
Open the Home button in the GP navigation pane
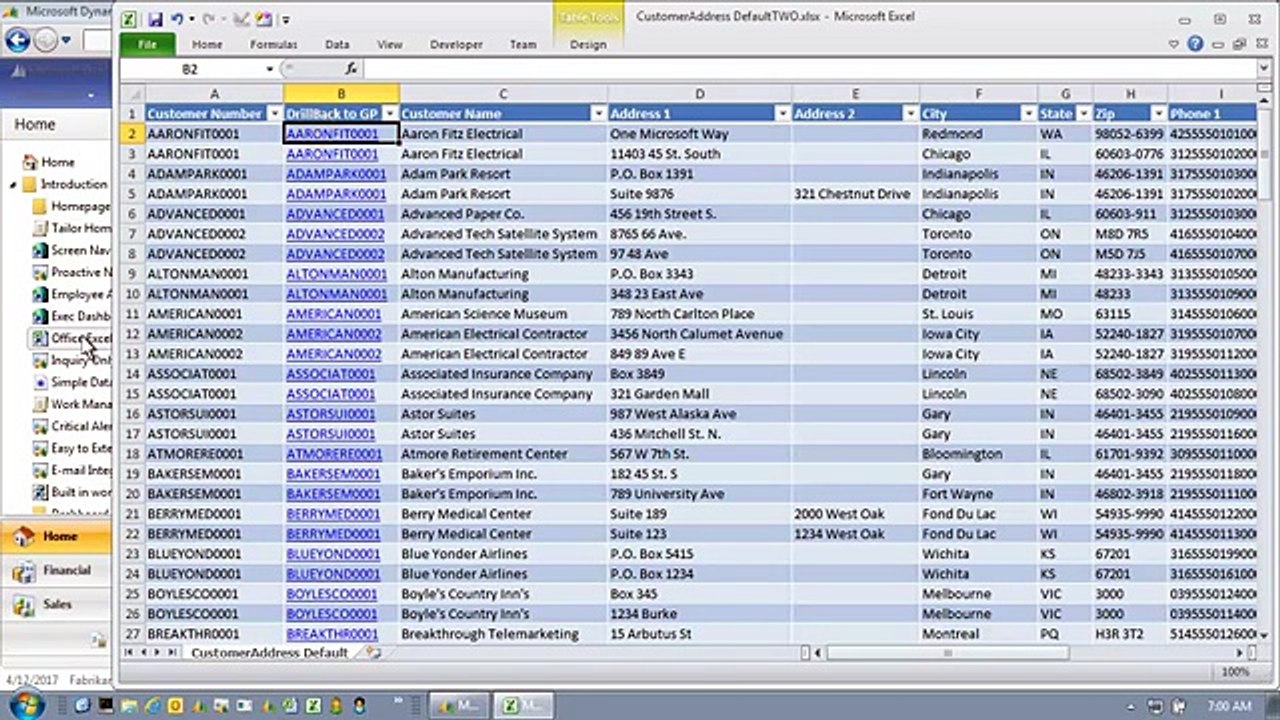point(55,537)
